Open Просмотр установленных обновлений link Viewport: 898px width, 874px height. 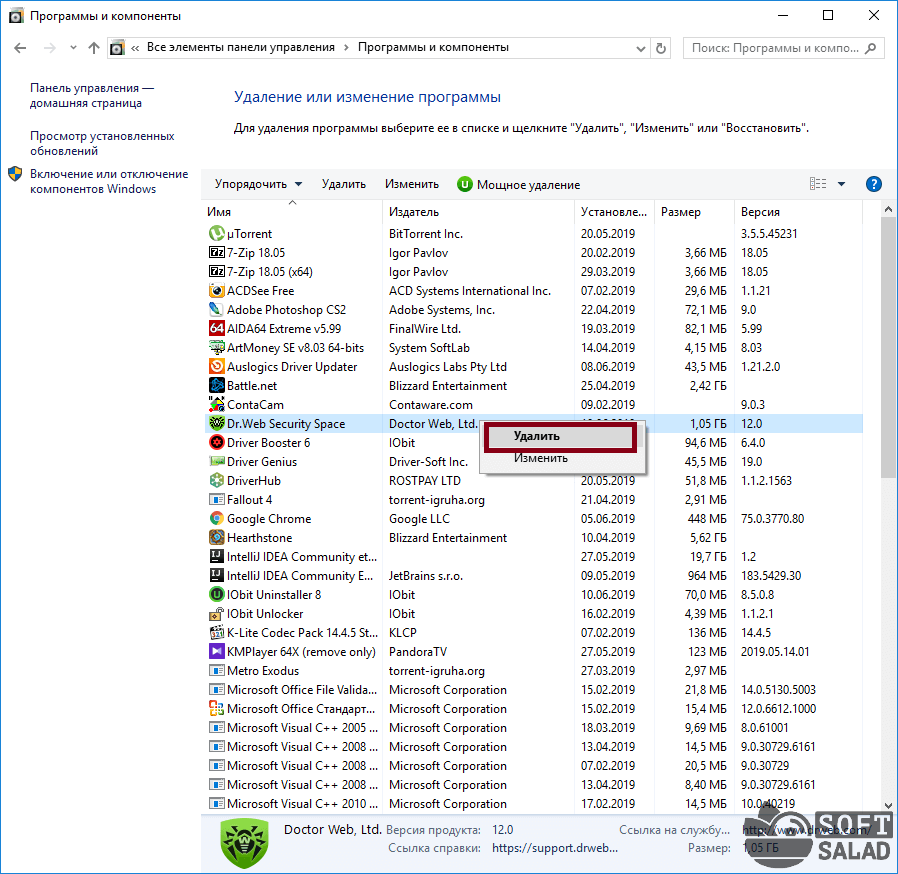(x=102, y=143)
